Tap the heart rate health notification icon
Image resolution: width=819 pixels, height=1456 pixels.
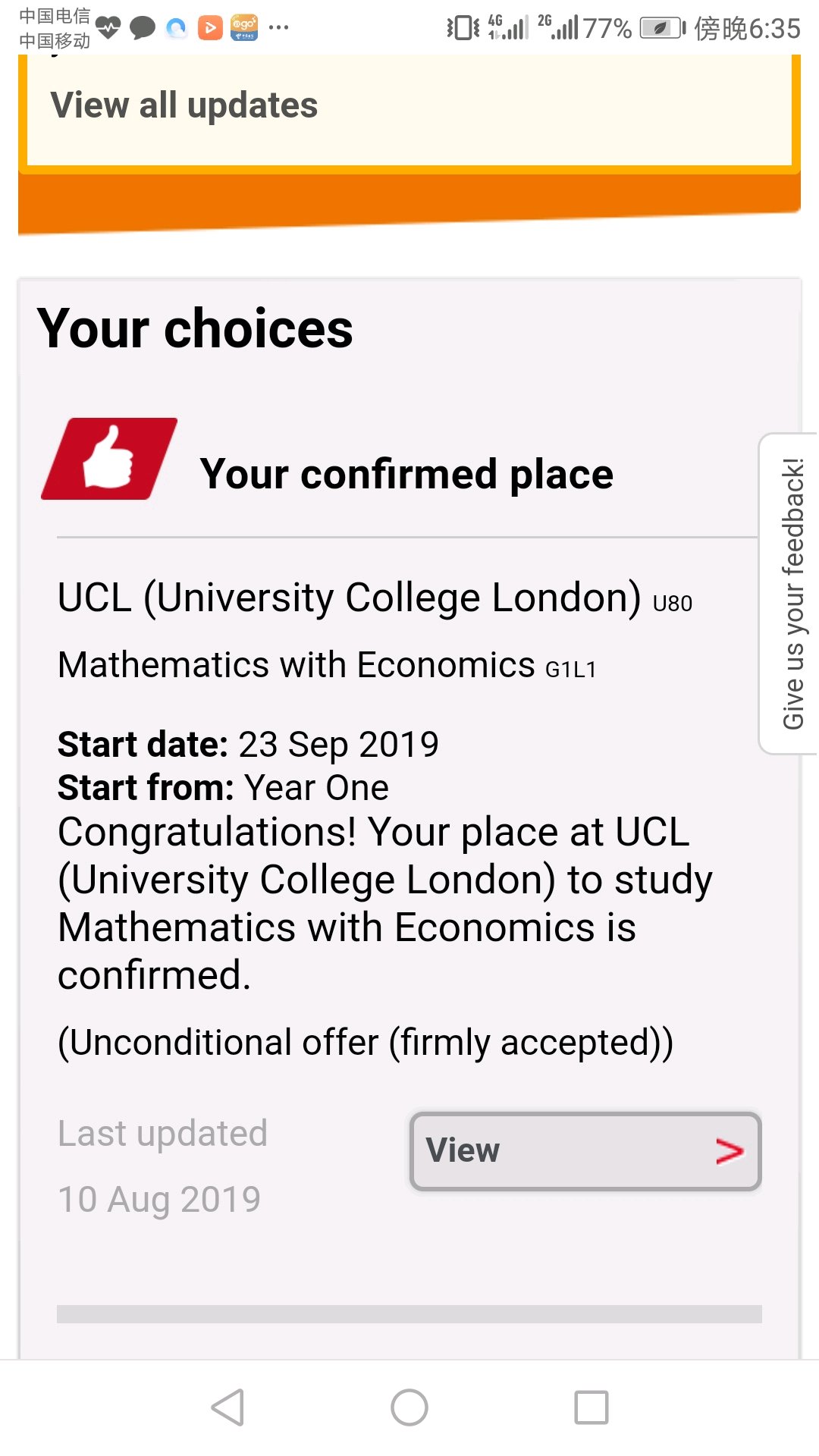(x=108, y=28)
